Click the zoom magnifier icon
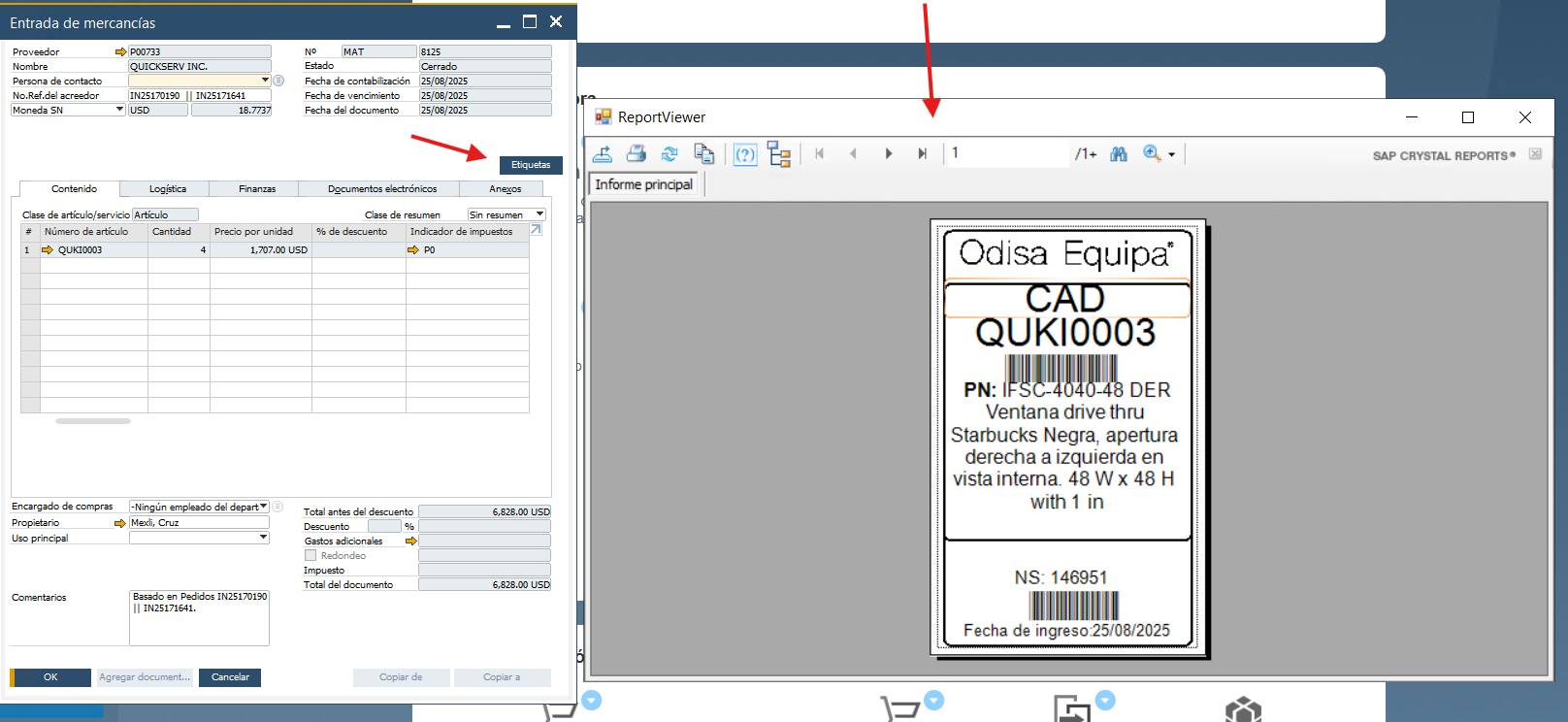Viewport: 1568px width, 722px height. click(1152, 153)
